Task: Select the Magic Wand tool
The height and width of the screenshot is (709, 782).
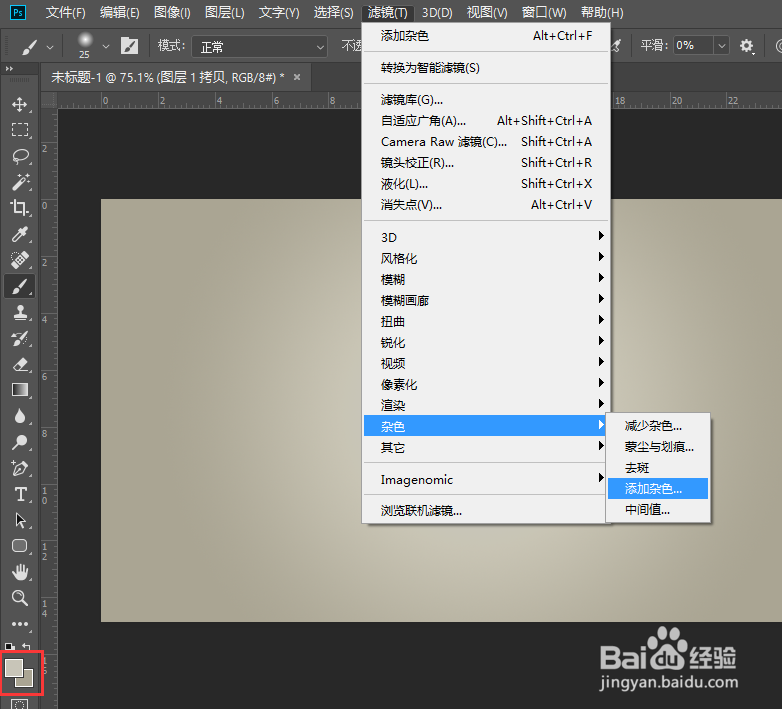Action: point(19,182)
